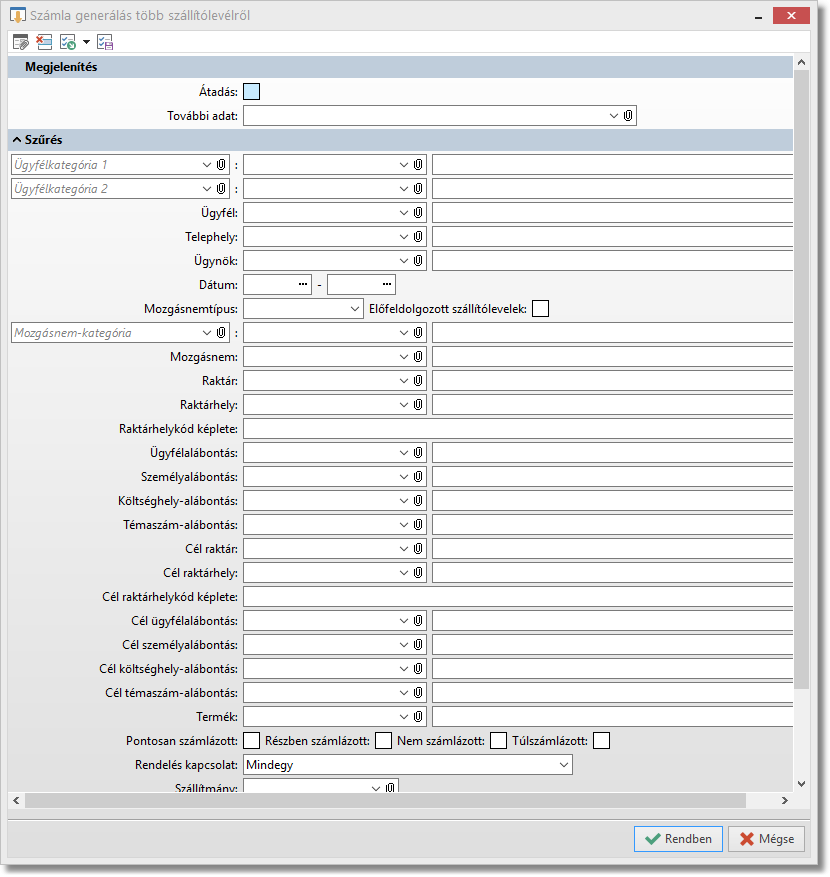Viewport: 830px width, 877px height.
Task: Click paperclip icon beside the Cél személyalábontás field
Action: (x=418, y=645)
